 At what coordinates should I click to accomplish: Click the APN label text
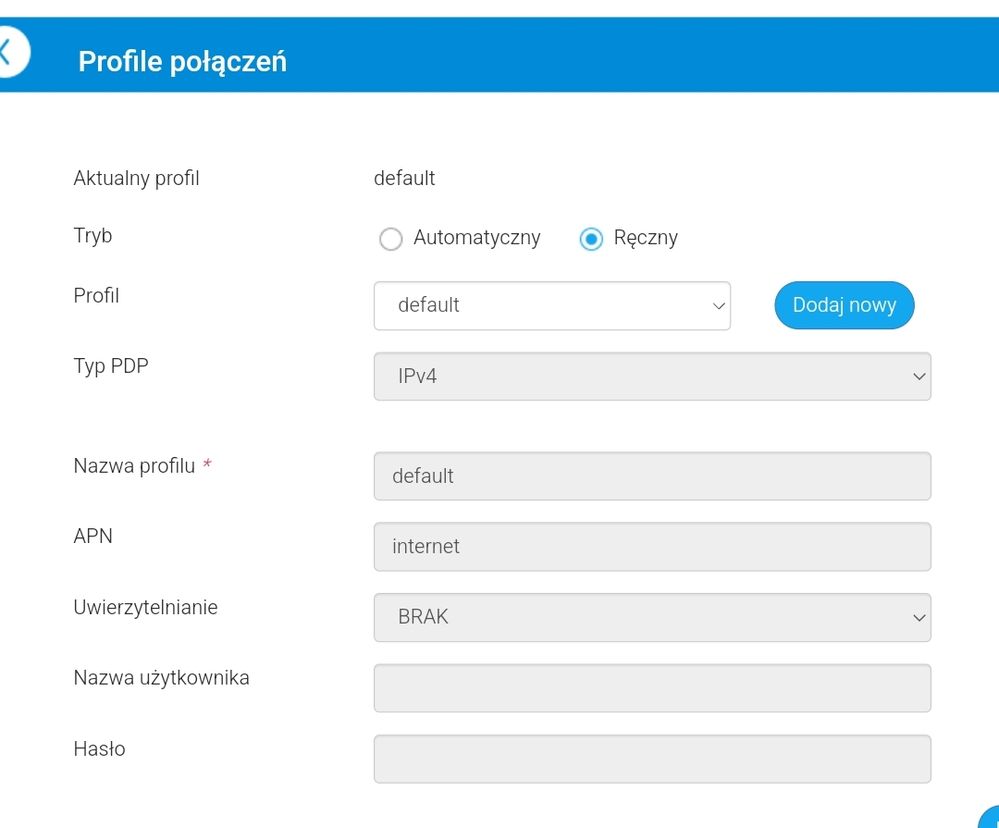point(93,536)
